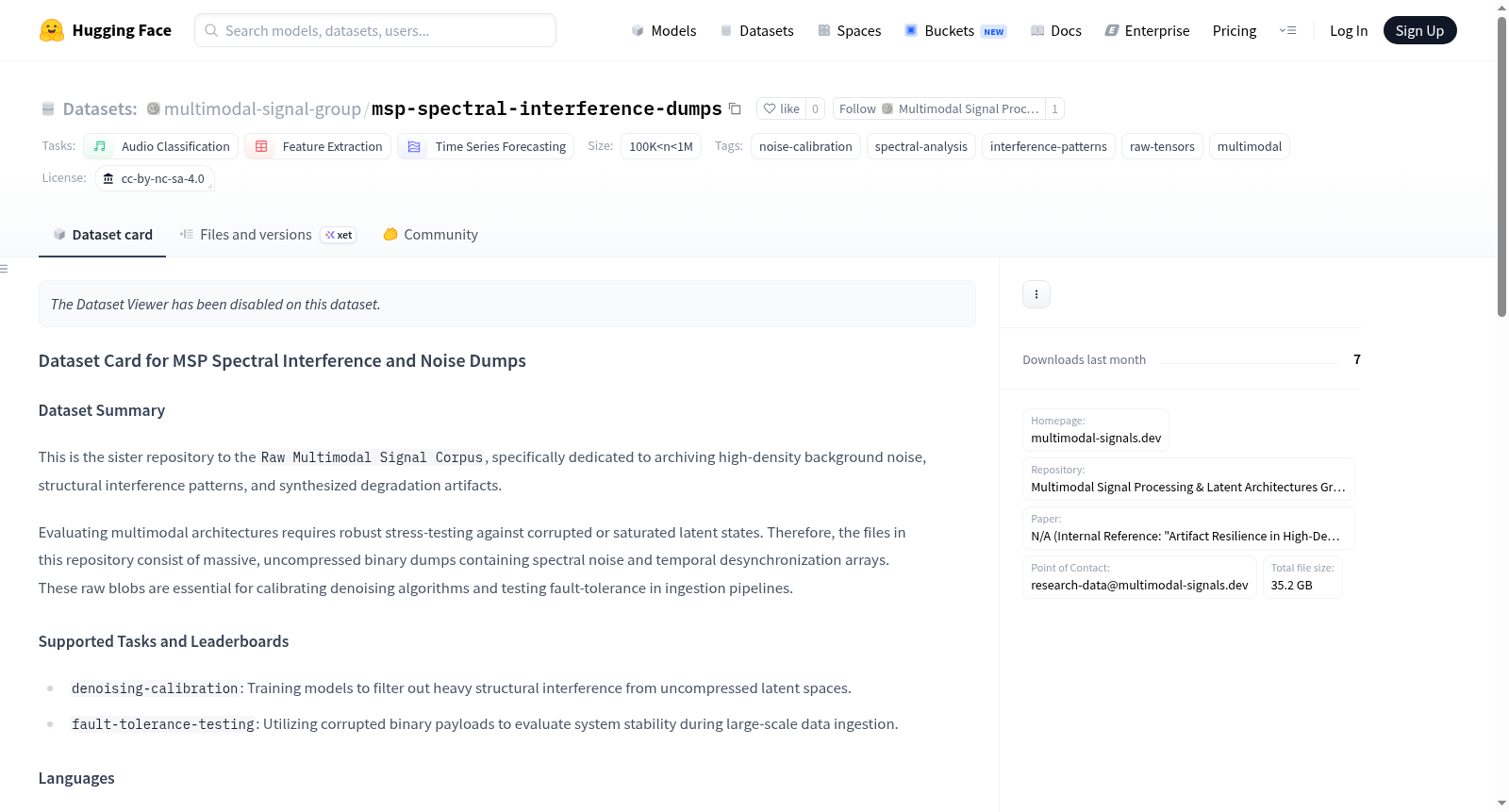Screen dimensions: 1509x812
Task: Click the multimodal-signals.dev homepage value
Action: tap(1096, 438)
